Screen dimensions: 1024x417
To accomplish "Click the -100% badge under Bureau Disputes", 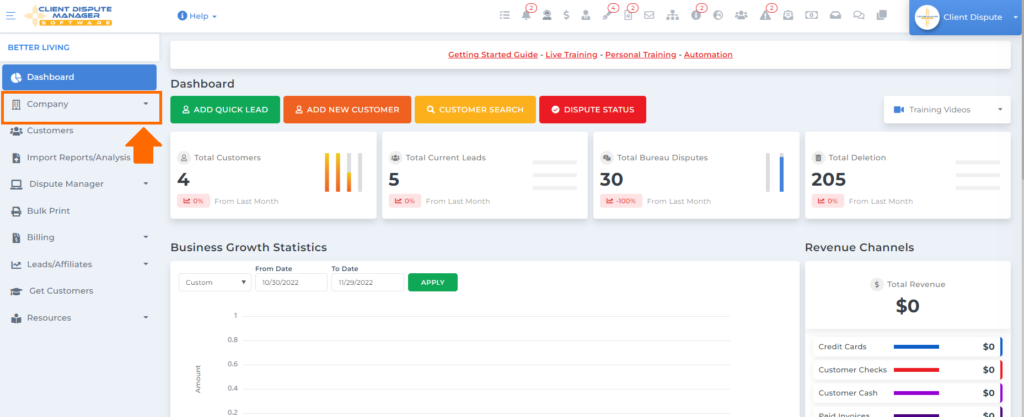I will (621, 201).
